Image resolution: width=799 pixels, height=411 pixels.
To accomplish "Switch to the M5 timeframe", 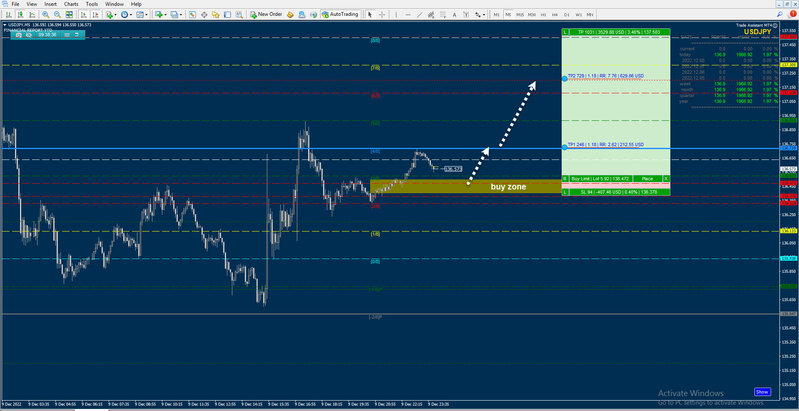I will tap(508, 15).
